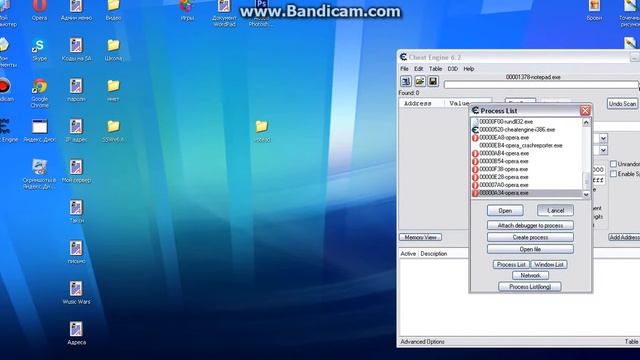
Task: Click the open folder icon in Cheat Engine toolbar
Action: (420, 81)
